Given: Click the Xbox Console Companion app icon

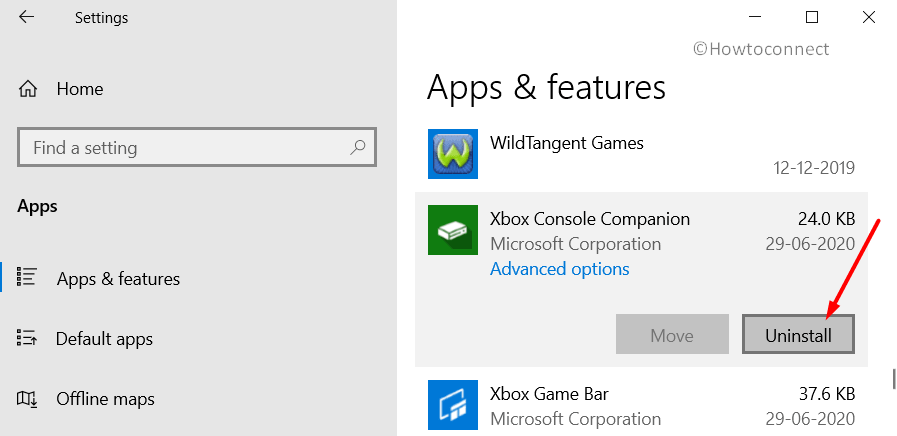Looking at the screenshot, I should click(x=453, y=230).
